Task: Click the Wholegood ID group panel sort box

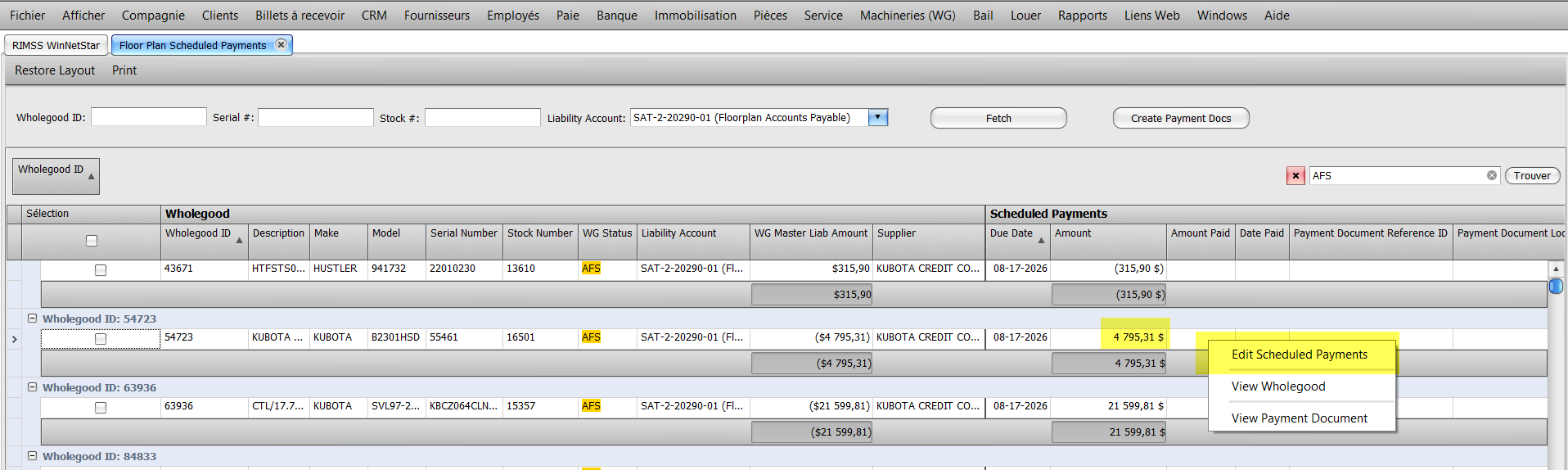Action: (x=56, y=176)
